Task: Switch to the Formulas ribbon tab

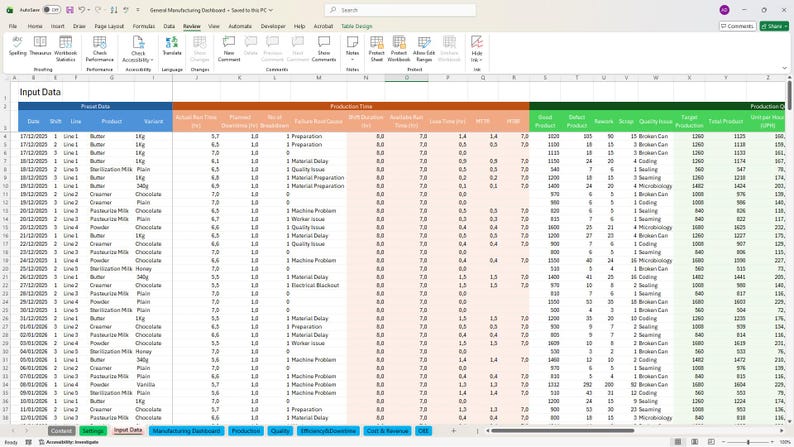Action: (x=144, y=26)
